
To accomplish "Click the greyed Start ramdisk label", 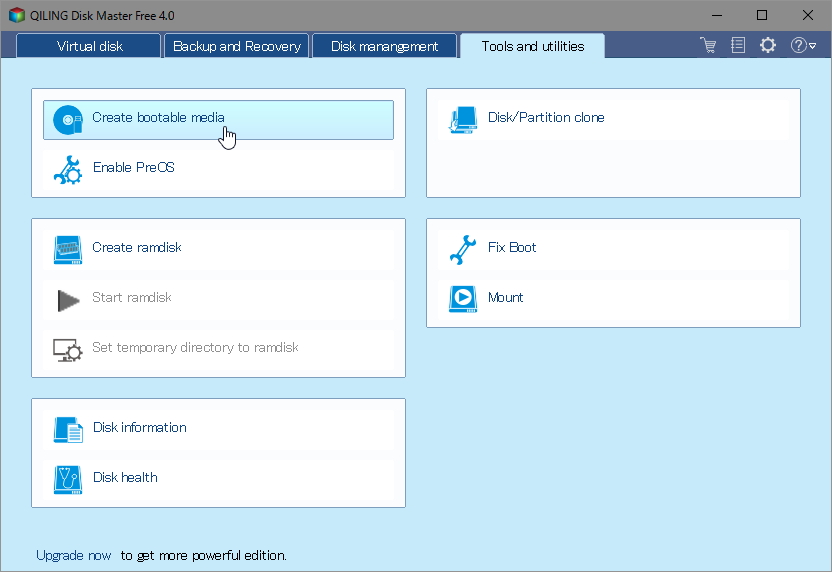I will coord(132,297).
